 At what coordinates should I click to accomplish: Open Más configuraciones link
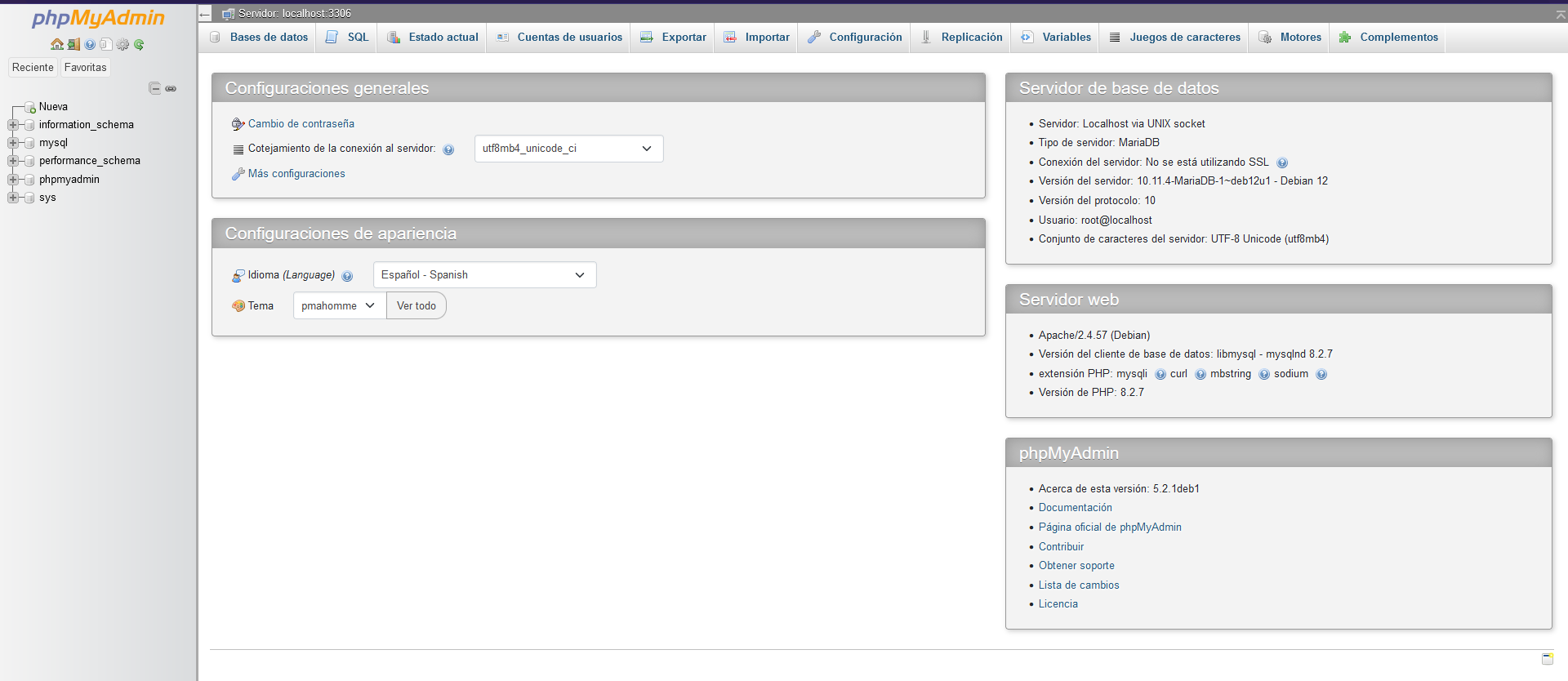click(296, 174)
